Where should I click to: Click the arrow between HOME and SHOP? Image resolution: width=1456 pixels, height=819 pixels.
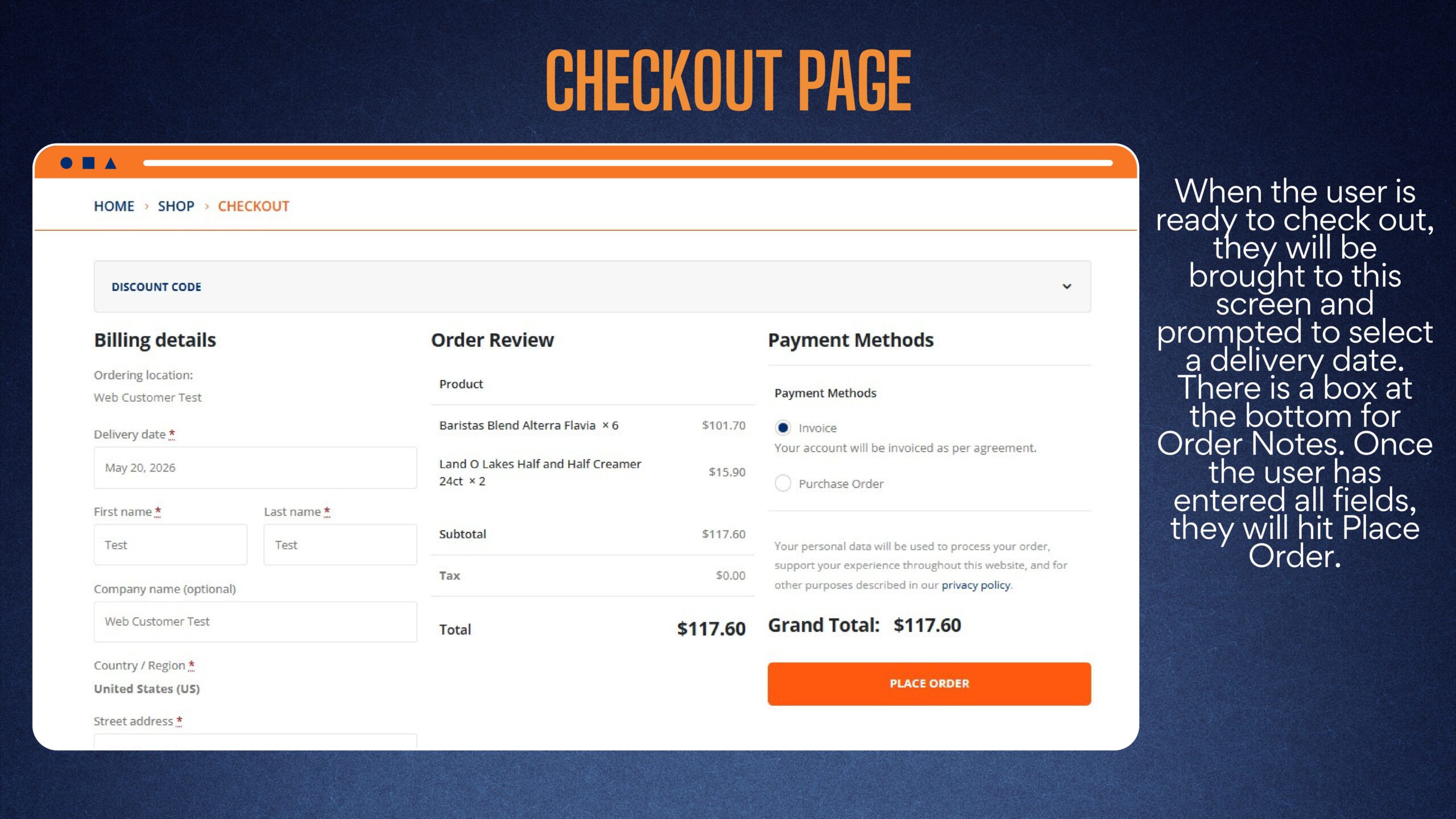[147, 206]
